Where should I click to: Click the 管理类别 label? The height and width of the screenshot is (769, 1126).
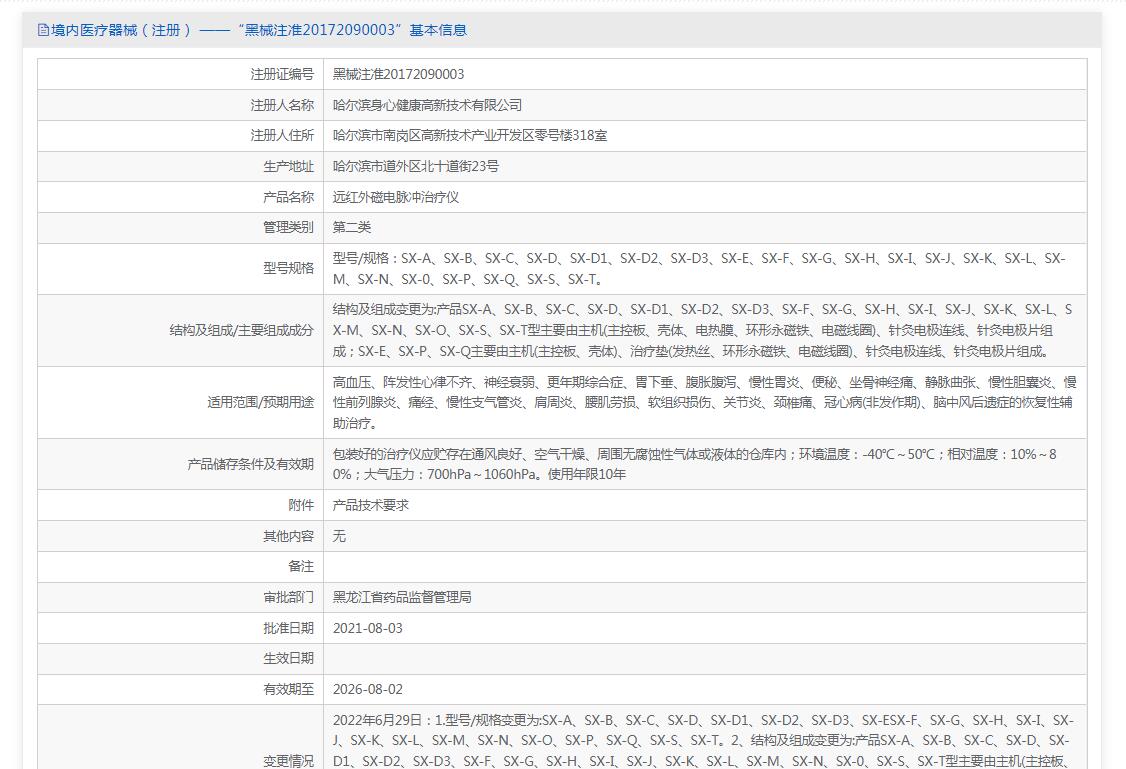288,227
